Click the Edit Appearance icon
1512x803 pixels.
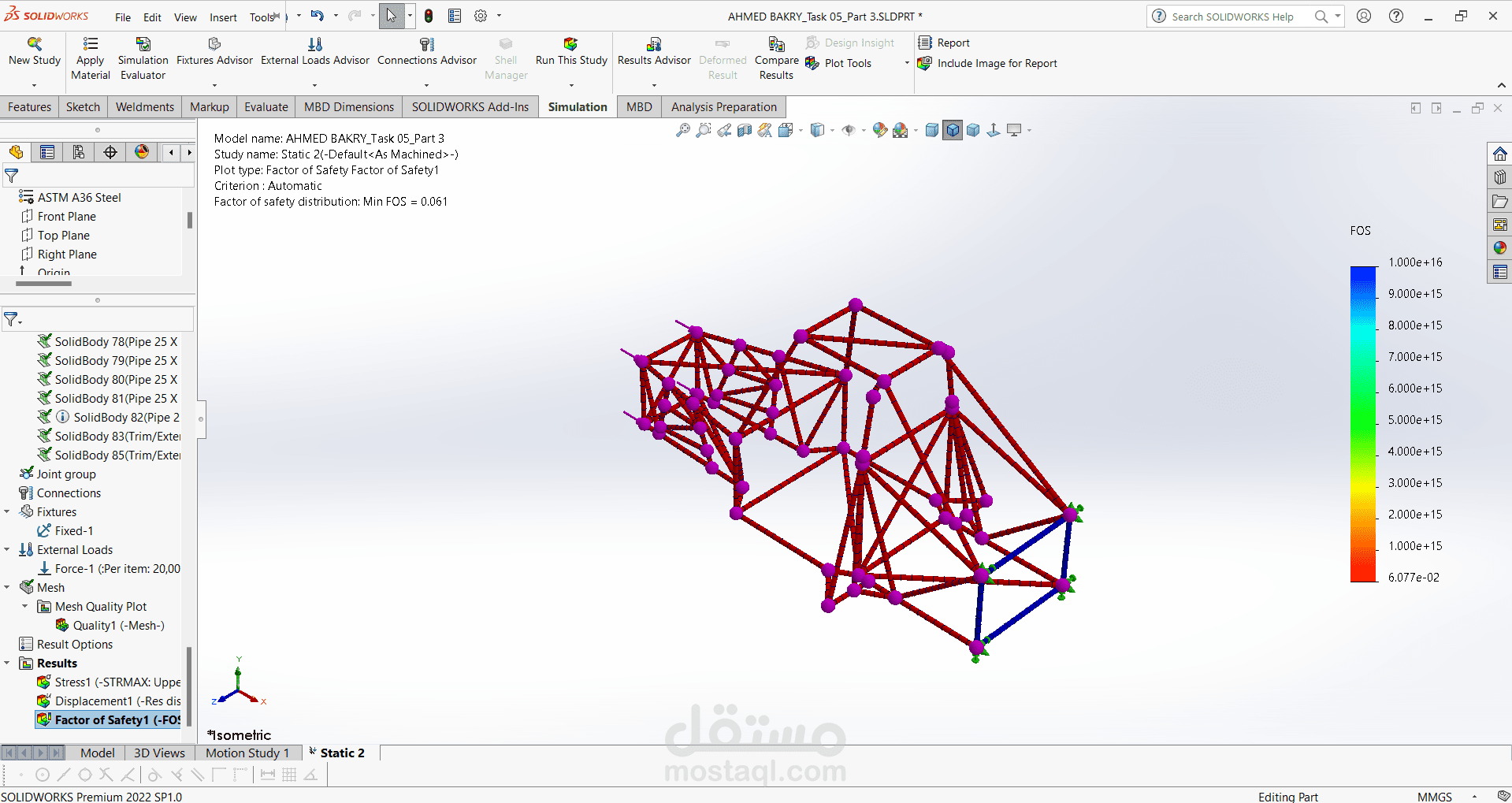click(x=880, y=130)
